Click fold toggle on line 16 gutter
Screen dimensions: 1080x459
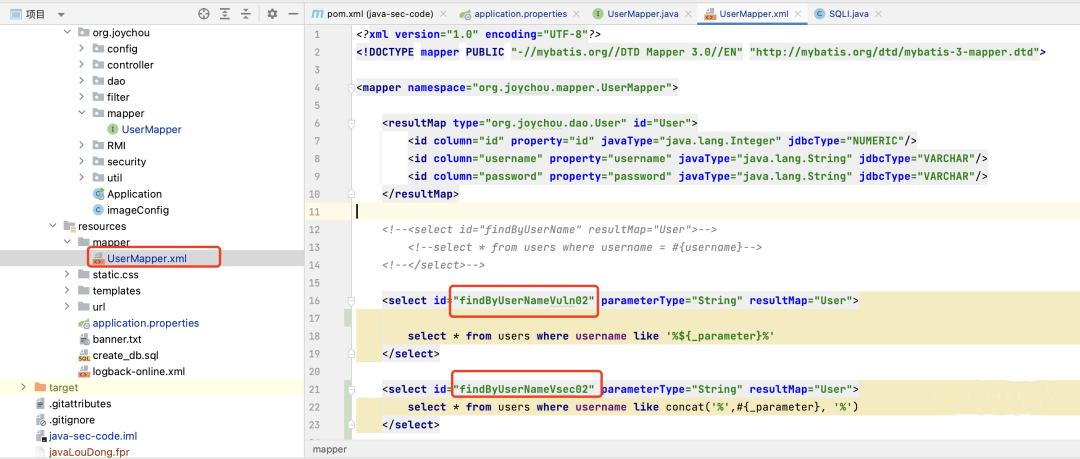(x=351, y=300)
